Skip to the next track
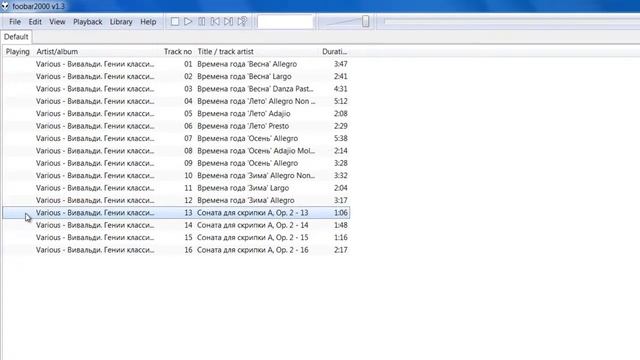The width and height of the screenshot is (640, 360). pyautogui.click(x=229, y=22)
